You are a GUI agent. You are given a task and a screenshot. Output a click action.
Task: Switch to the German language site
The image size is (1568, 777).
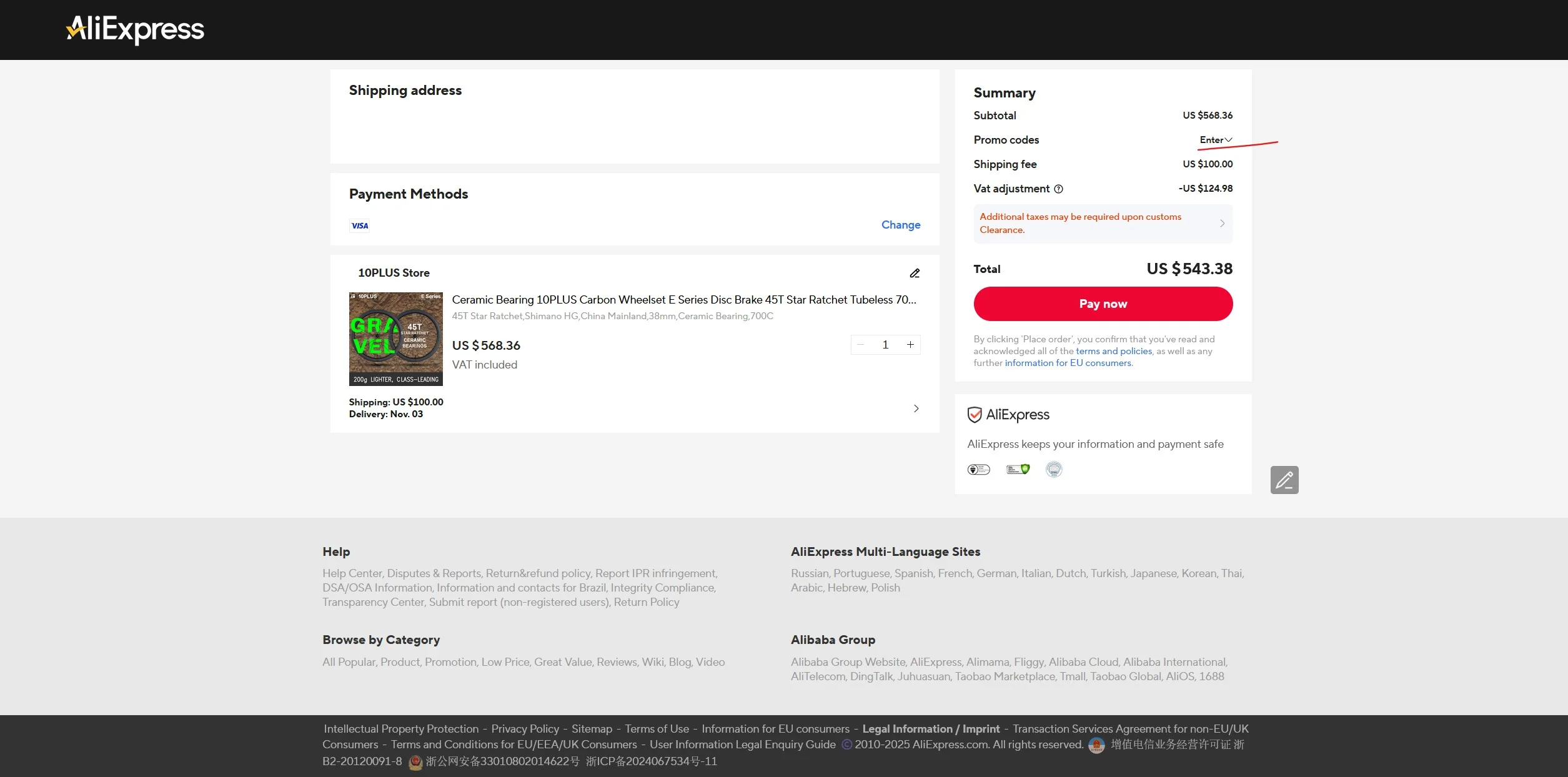click(996, 573)
